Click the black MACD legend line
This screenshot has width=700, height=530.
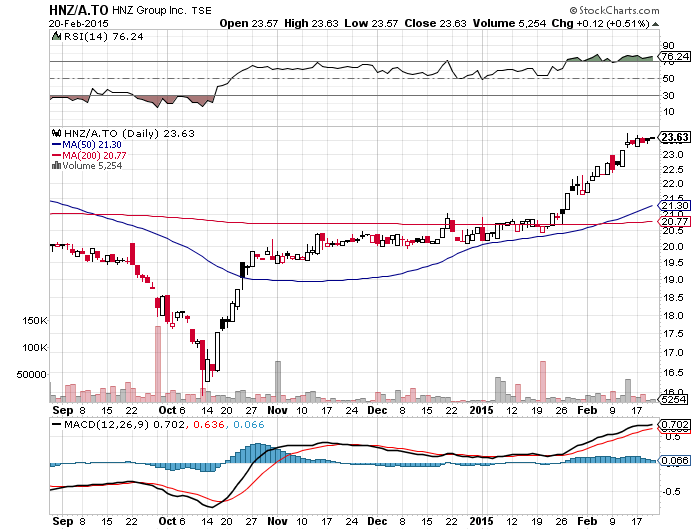point(56,424)
